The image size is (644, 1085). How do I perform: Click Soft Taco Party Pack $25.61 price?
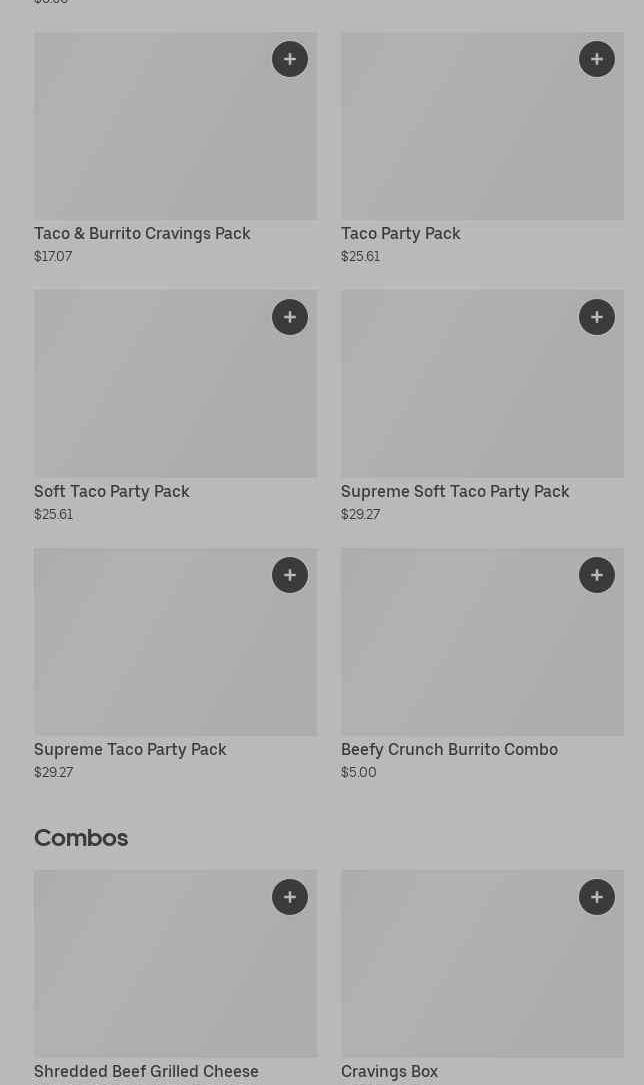(53, 514)
